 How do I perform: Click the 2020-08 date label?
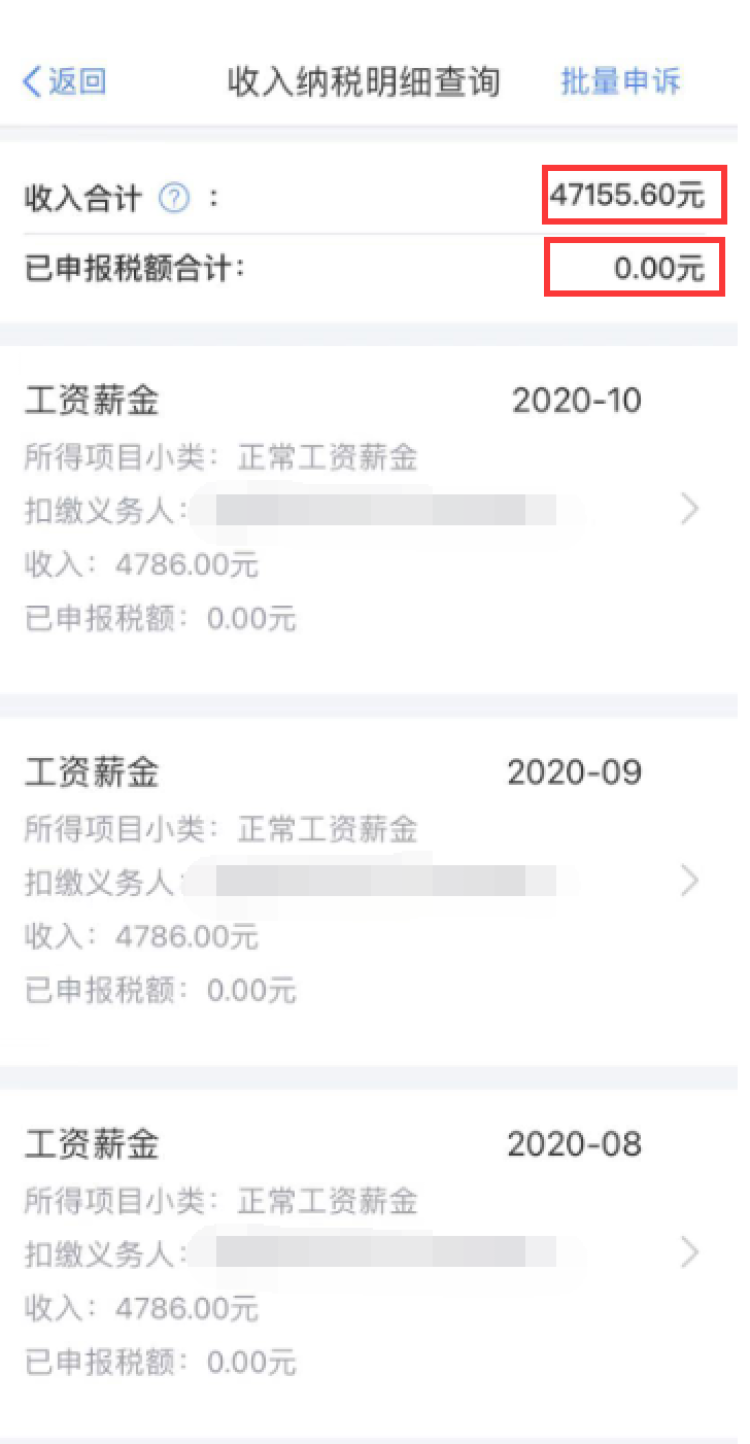click(574, 1144)
